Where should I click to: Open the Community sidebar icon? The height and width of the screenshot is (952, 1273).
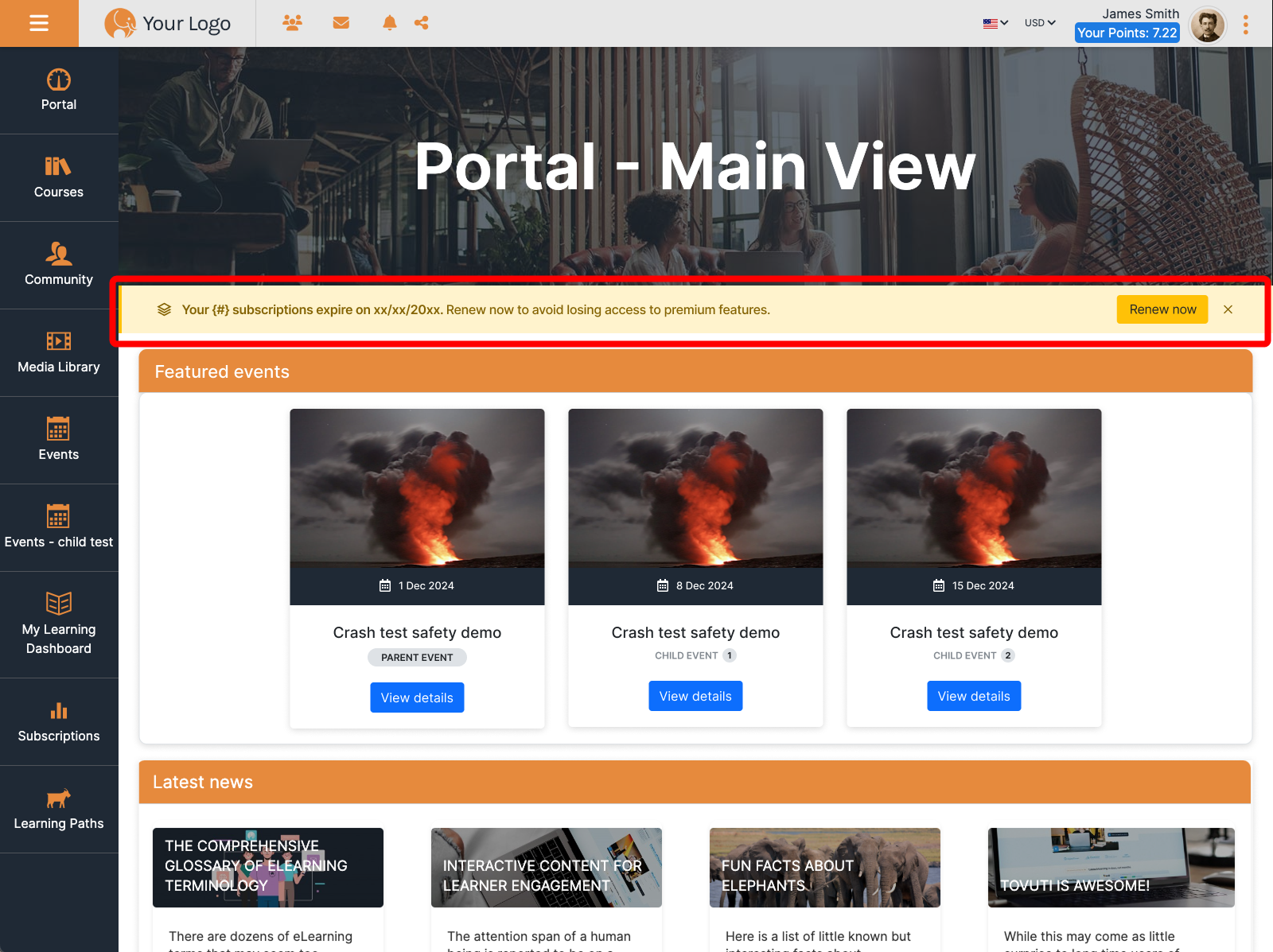(x=59, y=255)
